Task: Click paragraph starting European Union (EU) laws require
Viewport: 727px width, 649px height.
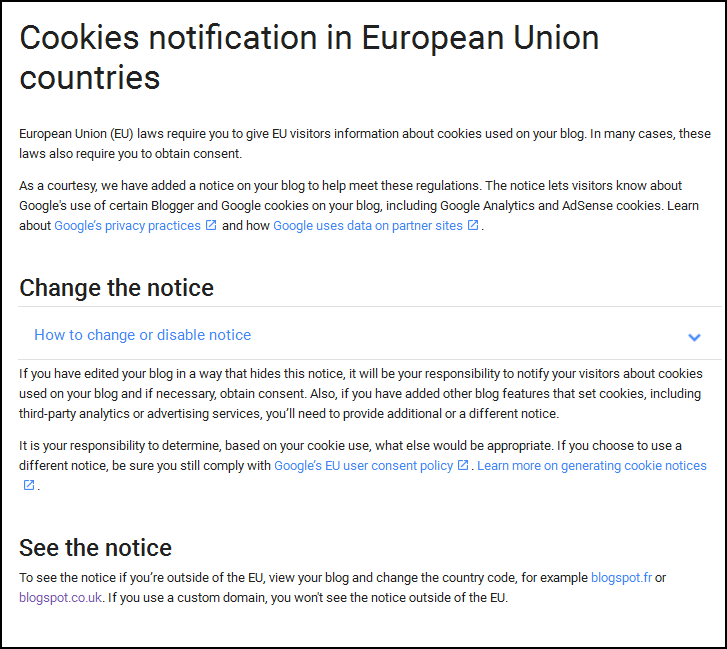Action: [364, 144]
